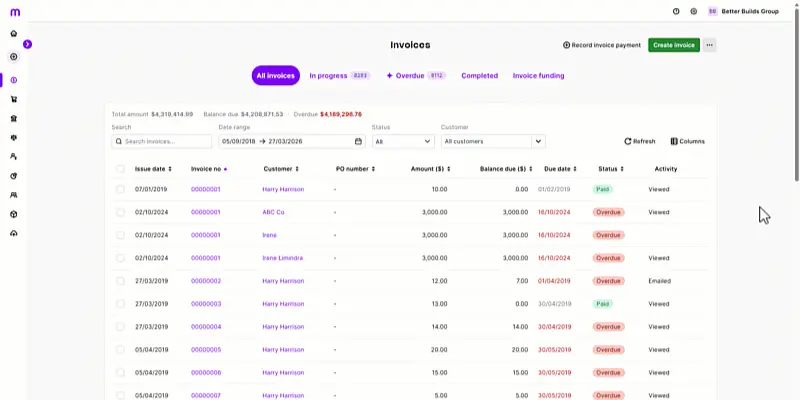Click the Date range field 05/09/2018 → 27/03/2026
Viewport: 800px width, 400px height.
pyautogui.click(x=292, y=141)
